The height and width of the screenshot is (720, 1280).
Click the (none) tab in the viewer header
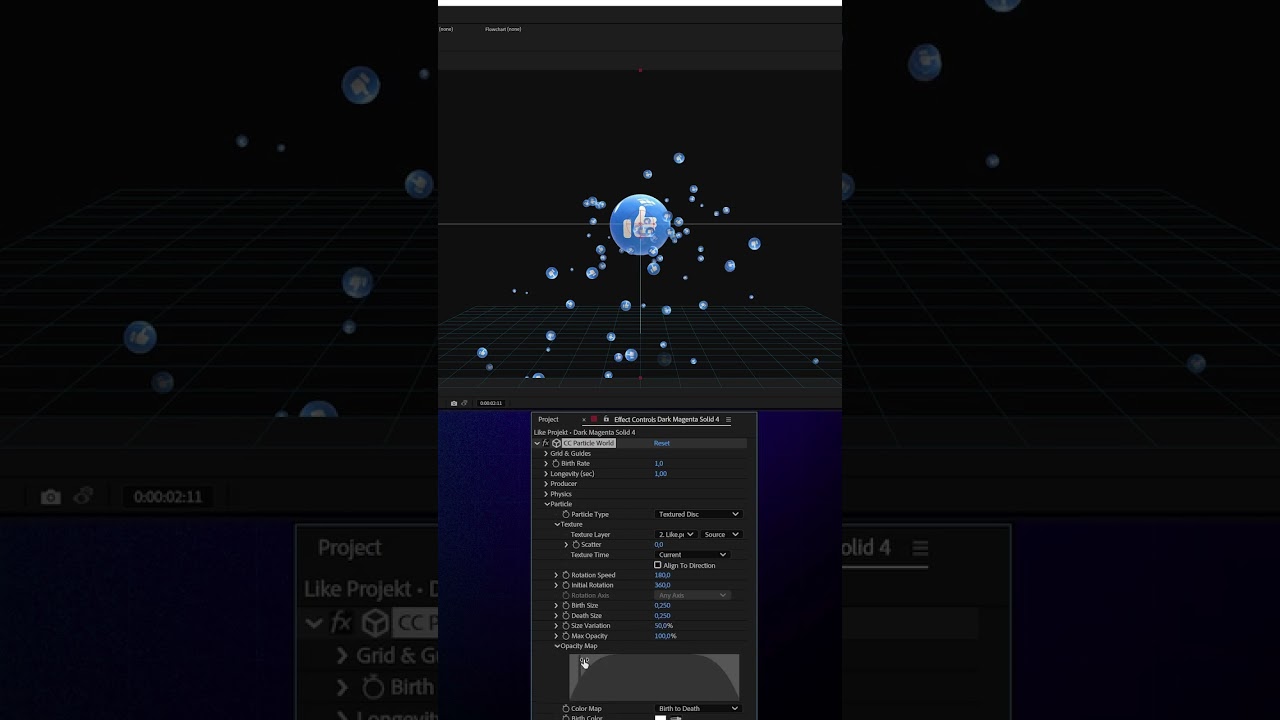click(446, 29)
